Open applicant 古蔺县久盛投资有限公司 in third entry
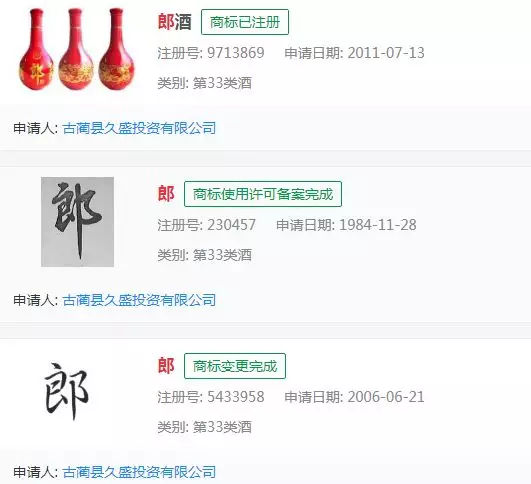Image resolution: width=531 pixels, height=484 pixels. (x=139, y=472)
